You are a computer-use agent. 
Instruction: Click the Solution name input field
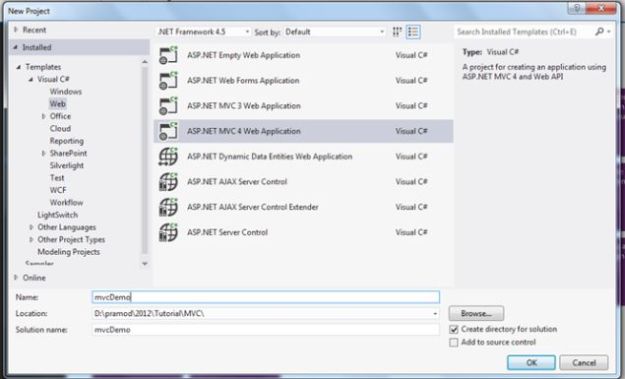pyautogui.click(x=266, y=330)
